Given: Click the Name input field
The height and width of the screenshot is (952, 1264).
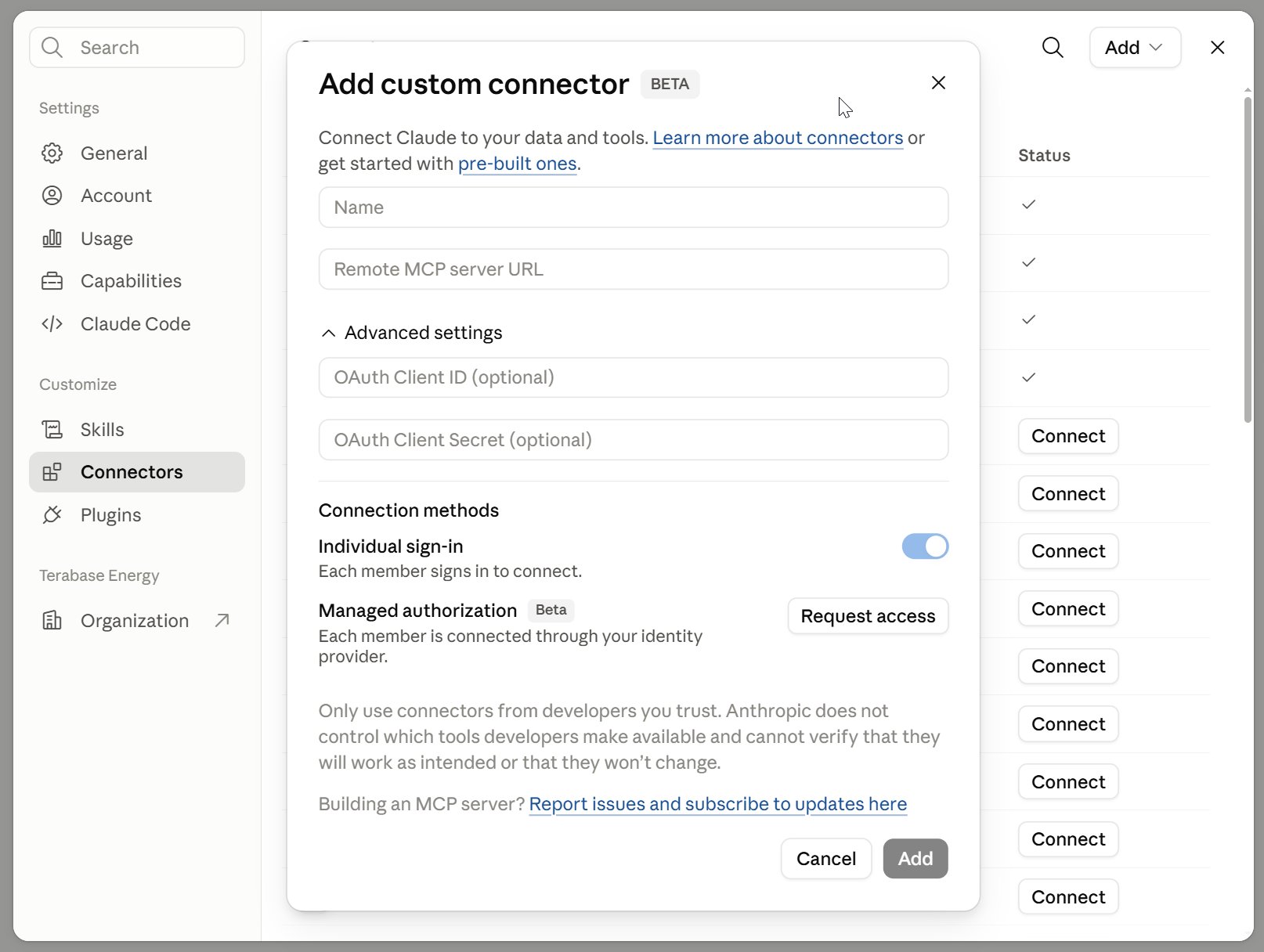Looking at the screenshot, I should pos(634,207).
